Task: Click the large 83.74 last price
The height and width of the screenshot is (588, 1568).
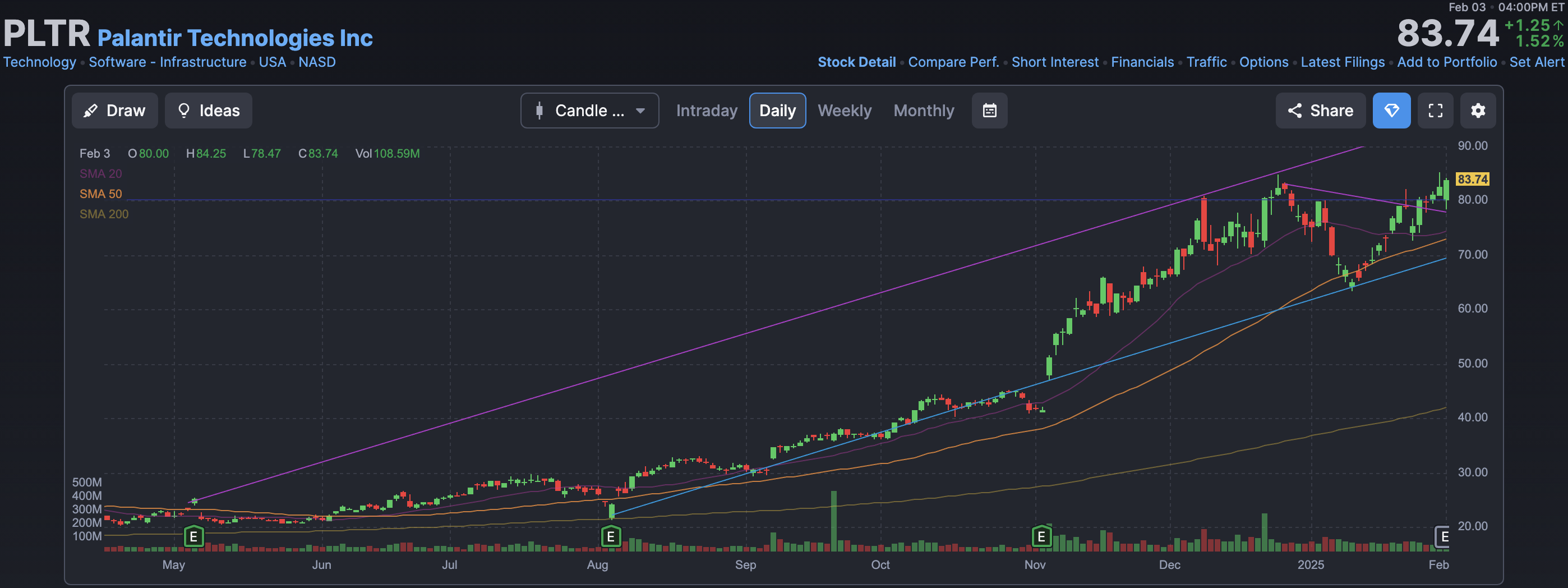Action: (x=1447, y=33)
